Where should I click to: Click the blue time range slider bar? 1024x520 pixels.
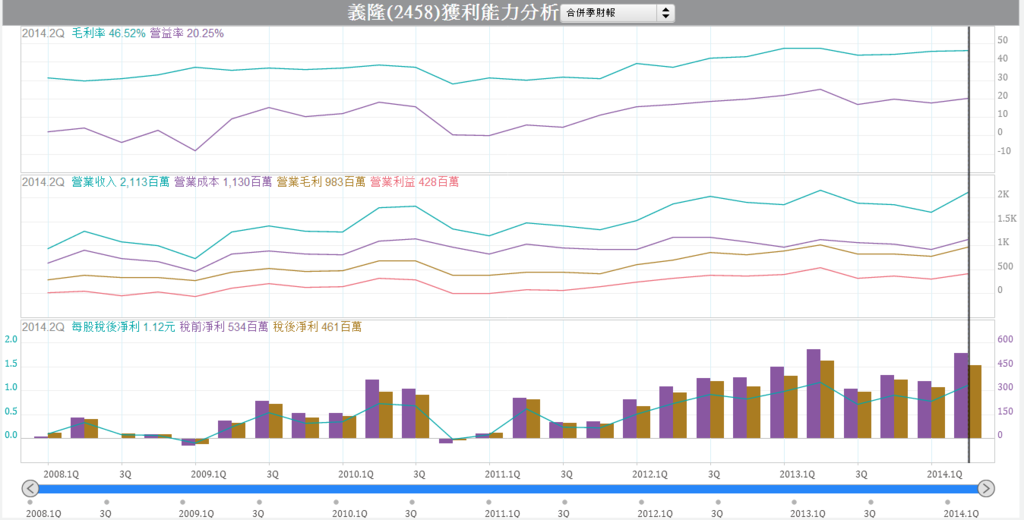click(x=508, y=488)
